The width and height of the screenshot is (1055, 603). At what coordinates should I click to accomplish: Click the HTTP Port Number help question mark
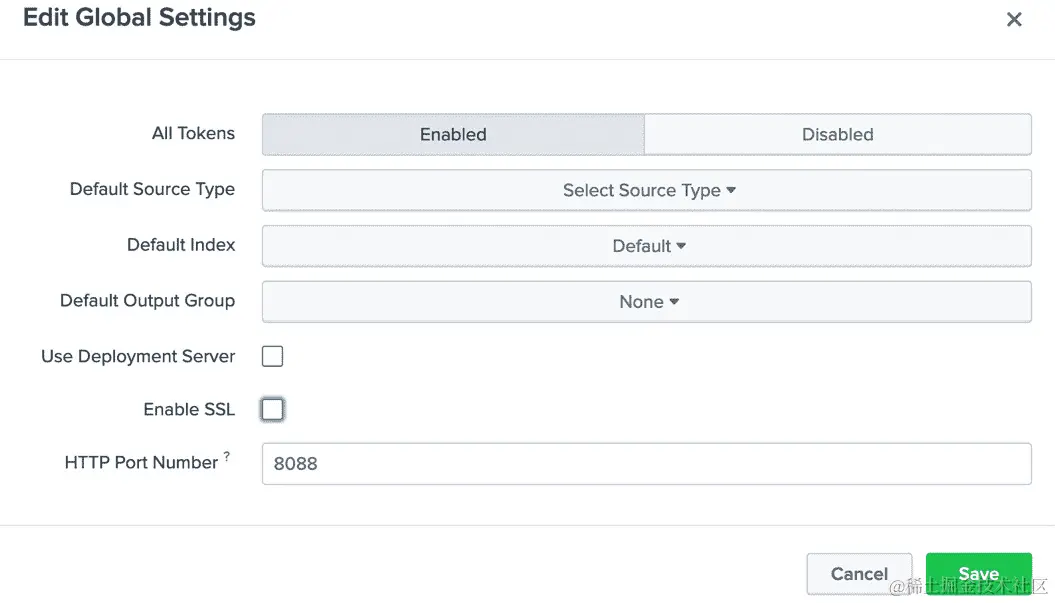(x=227, y=457)
